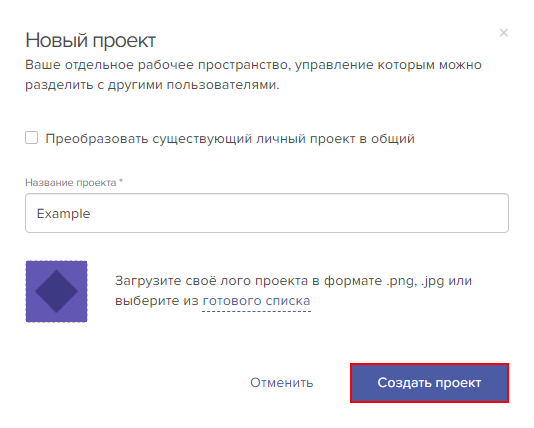The height and width of the screenshot is (428, 534).
Task: Click Отменить to cancel project creation
Action: coord(282,383)
